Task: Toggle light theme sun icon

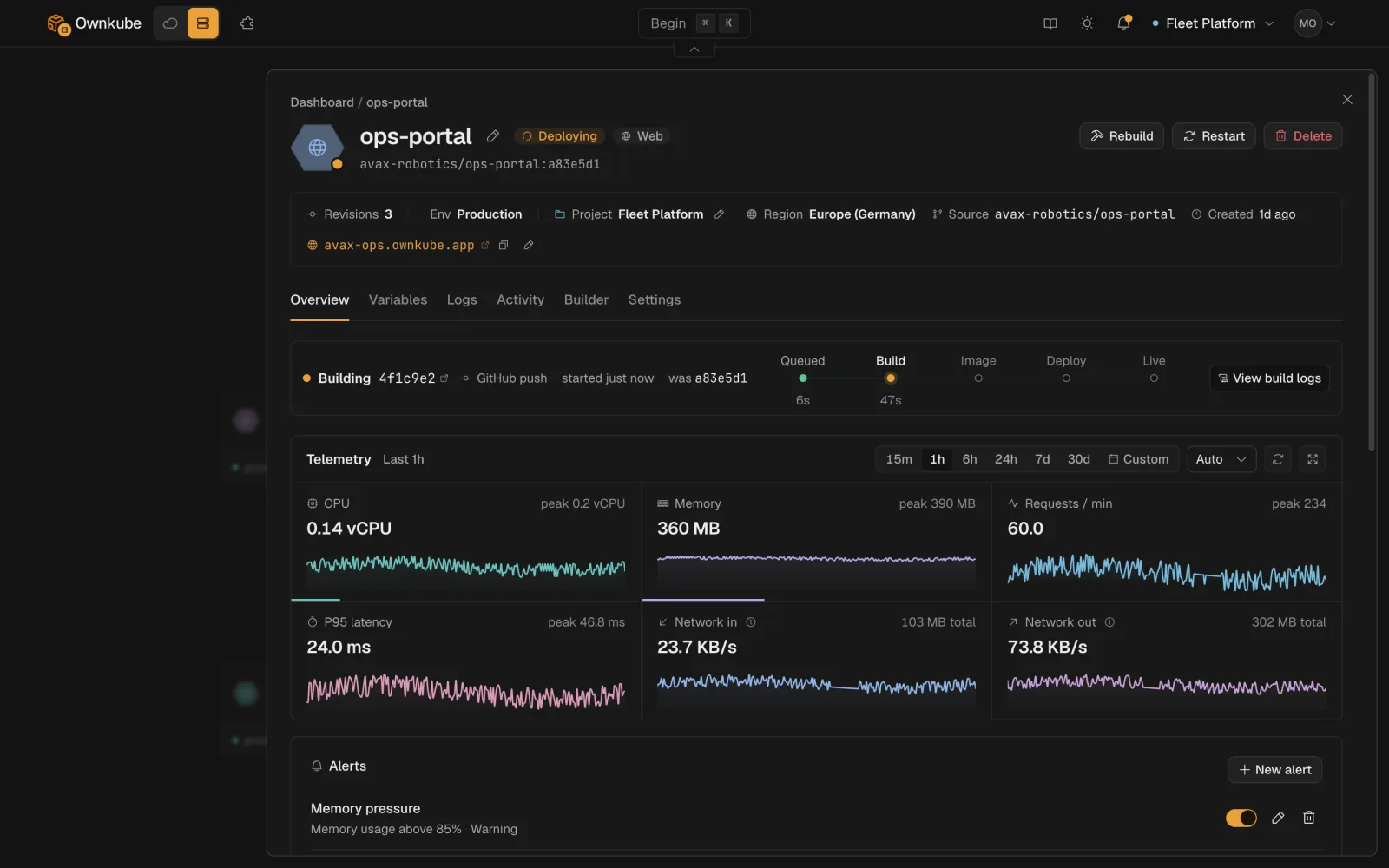Action: (x=1087, y=23)
